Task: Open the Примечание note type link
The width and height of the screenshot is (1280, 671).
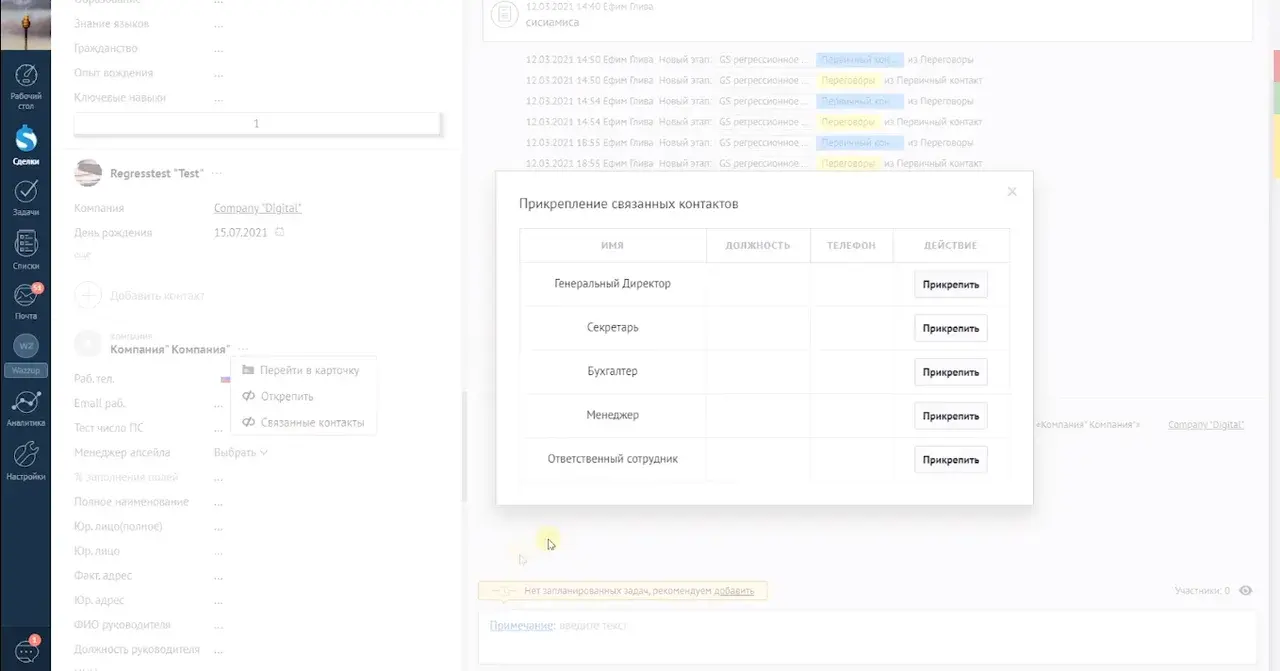Action: pyautogui.click(x=521, y=625)
